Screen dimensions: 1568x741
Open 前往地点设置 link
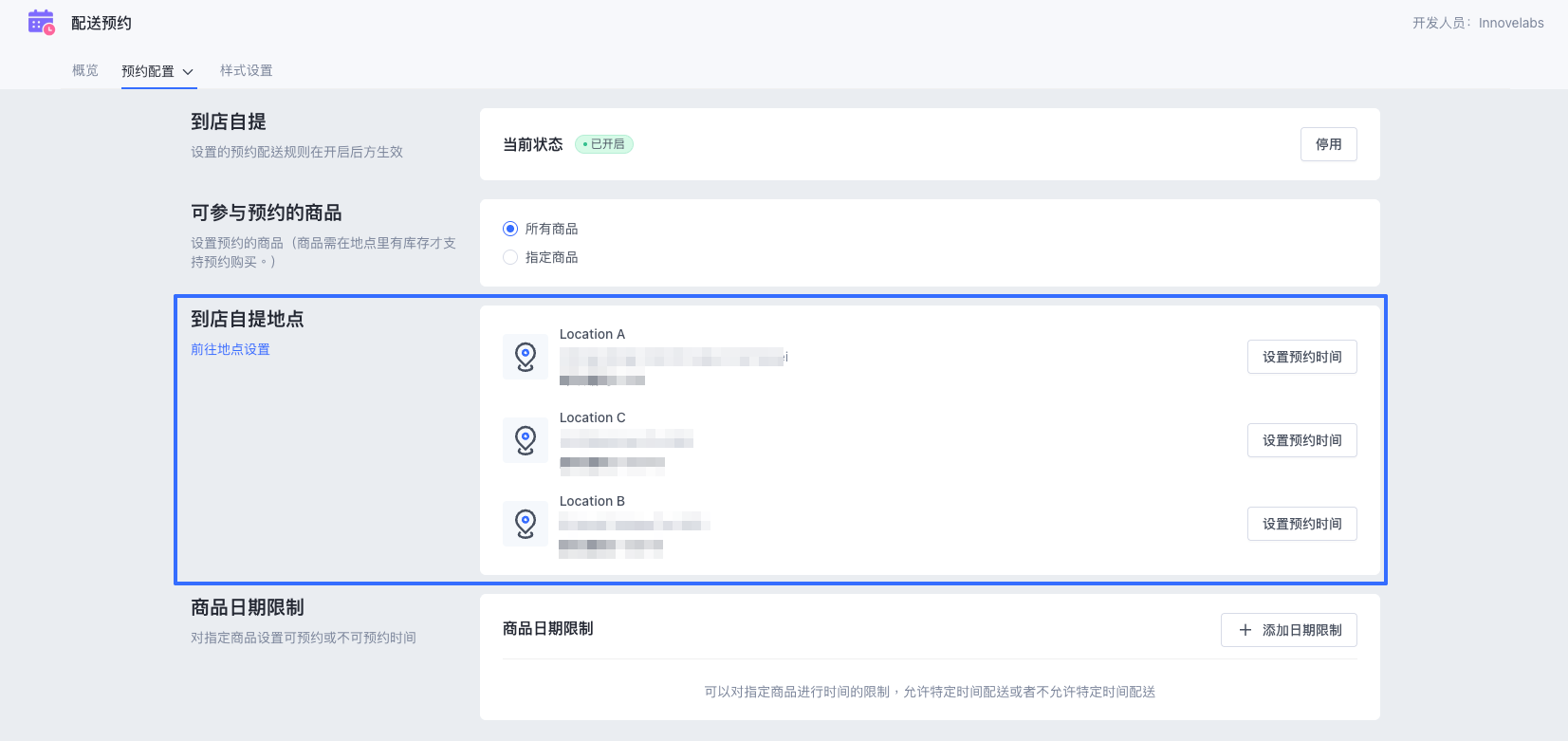coord(231,349)
